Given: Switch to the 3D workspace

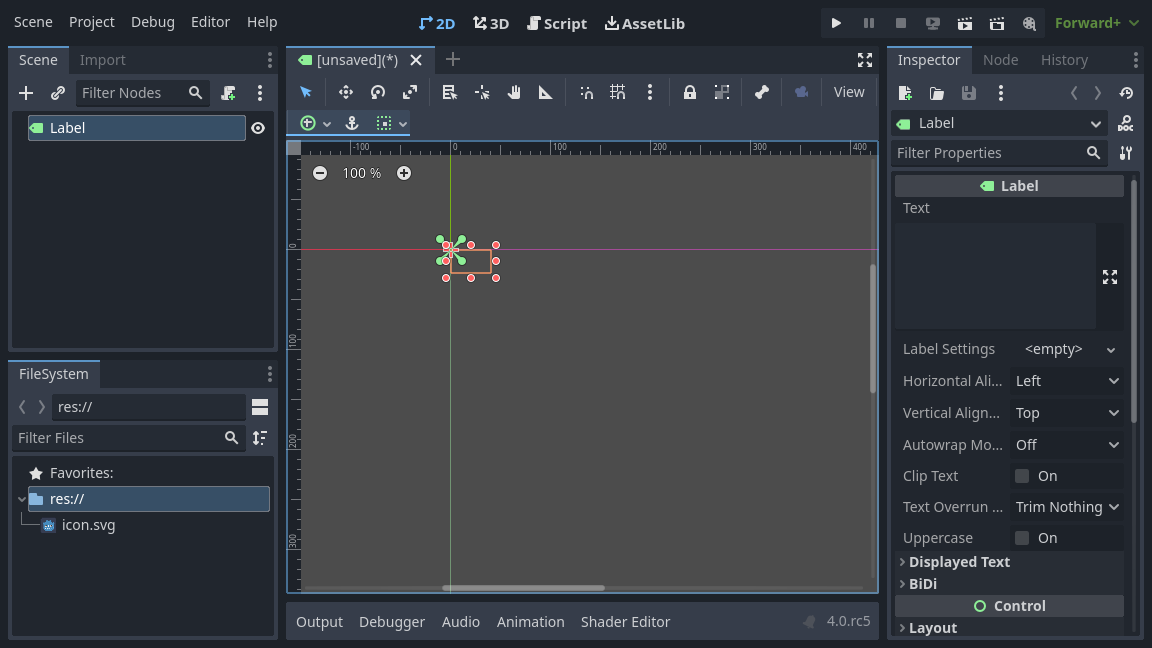Looking at the screenshot, I should point(491,22).
